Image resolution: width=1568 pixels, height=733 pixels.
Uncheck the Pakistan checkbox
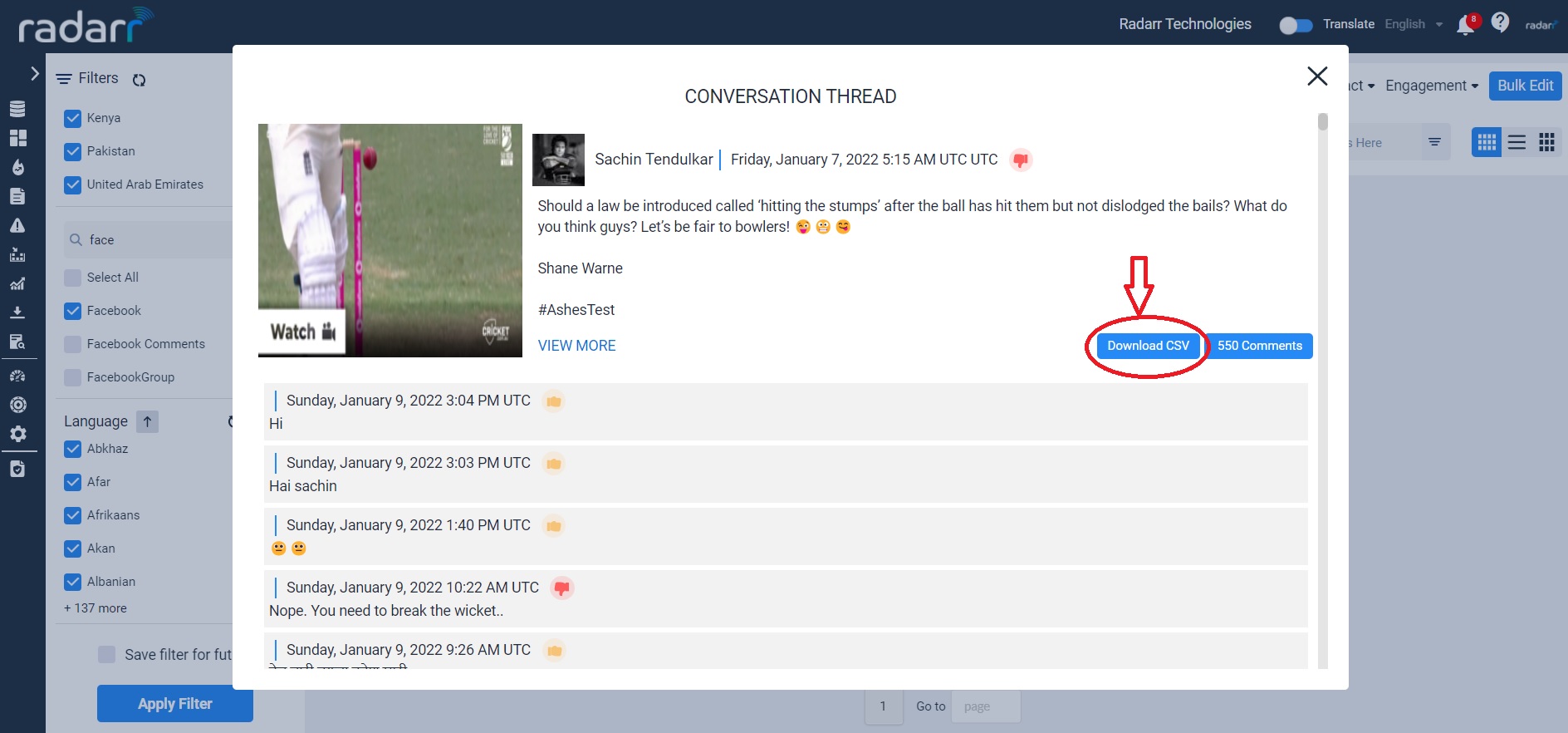pos(73,151)
